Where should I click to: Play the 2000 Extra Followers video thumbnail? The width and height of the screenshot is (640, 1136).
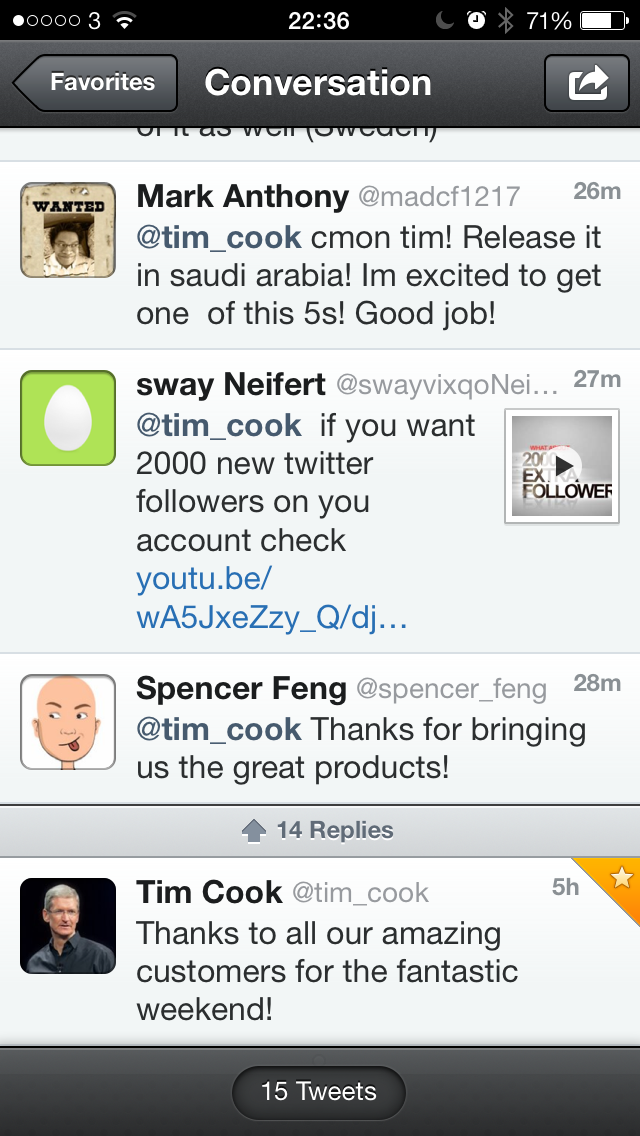tap(562, 466)
